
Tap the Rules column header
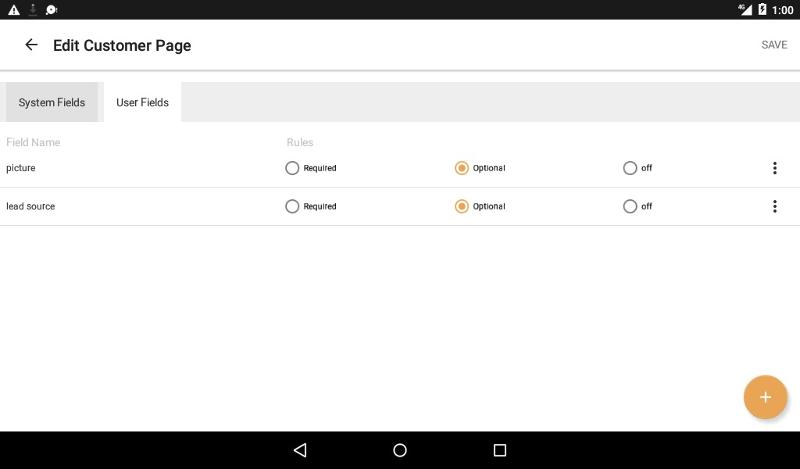coord(300,142)
